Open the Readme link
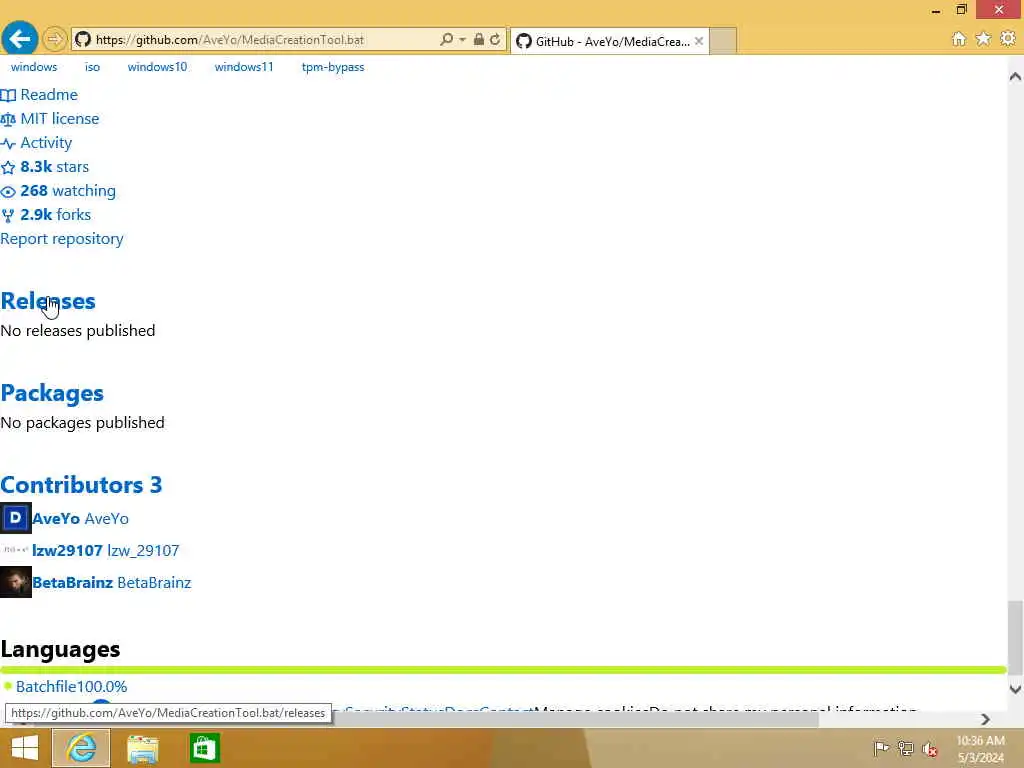Screen dimensions: 1024x768 coord(49,95)
